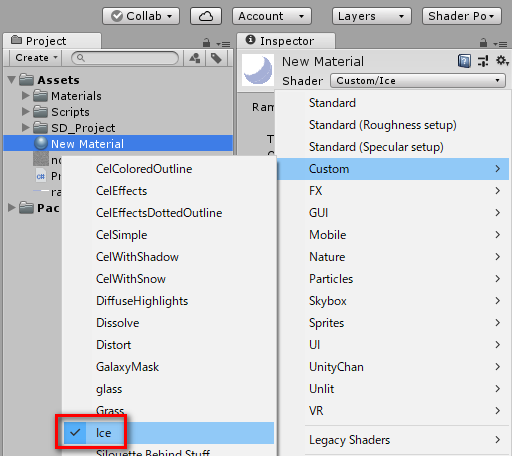Open the Mobile shader submenu

click(393, 235)
